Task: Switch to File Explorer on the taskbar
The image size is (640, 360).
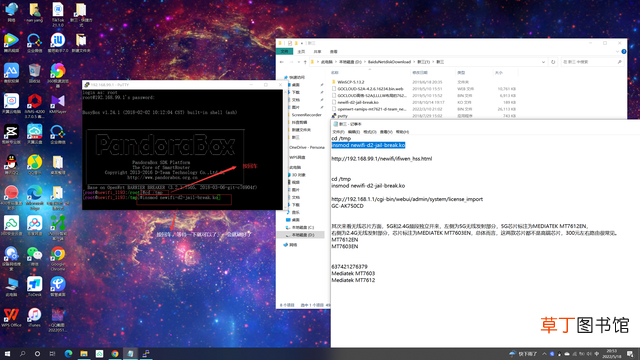Action: click(84, 353)
